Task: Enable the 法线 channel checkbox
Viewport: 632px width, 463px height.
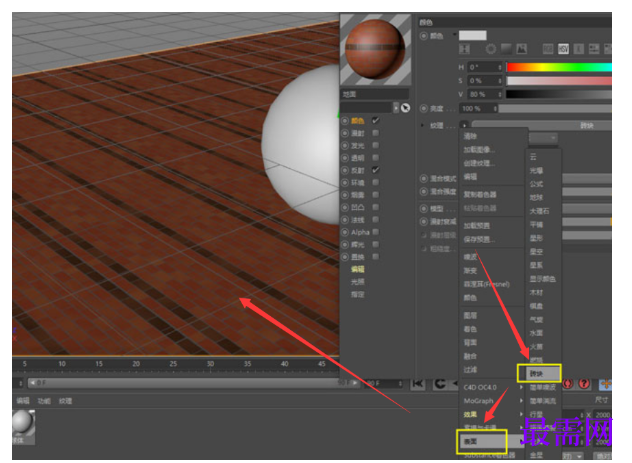Action: [x=375, y=220]
